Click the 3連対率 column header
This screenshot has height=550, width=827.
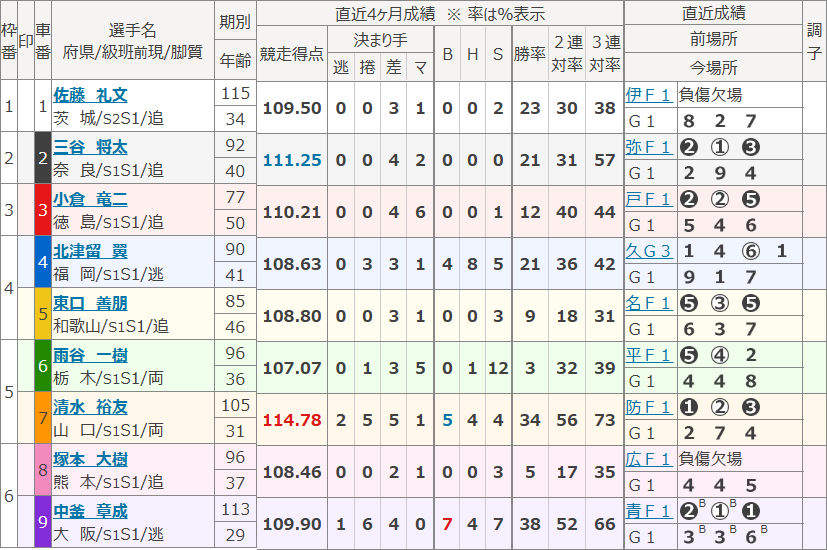pos(604,53)
